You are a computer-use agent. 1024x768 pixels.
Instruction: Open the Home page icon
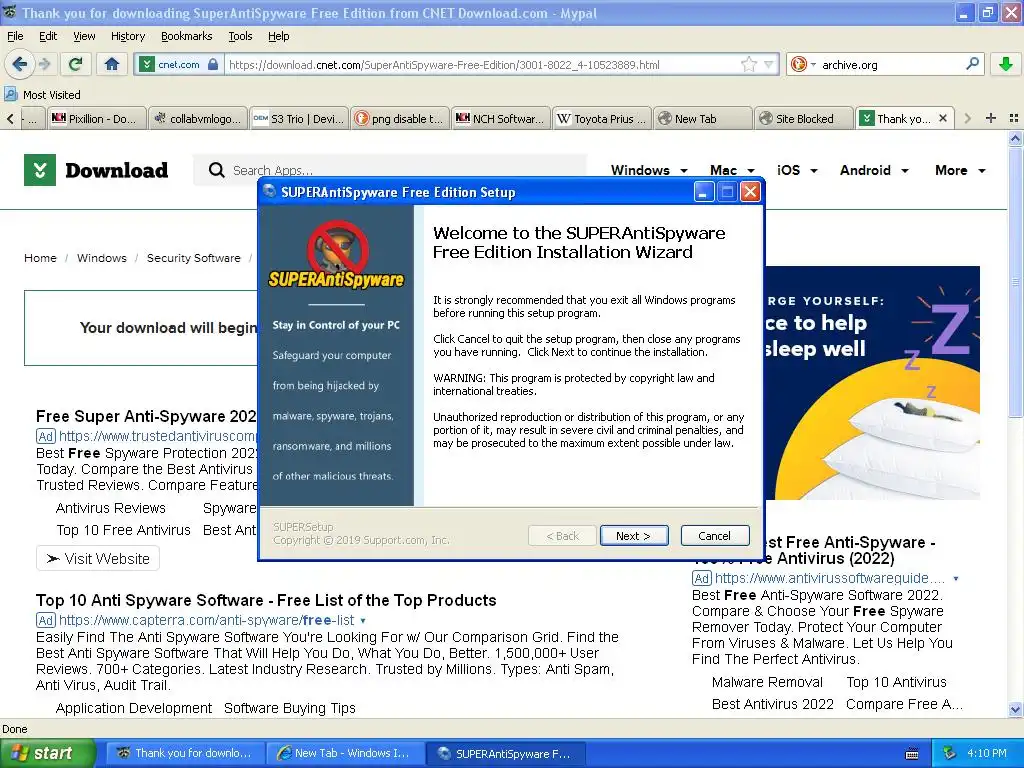point(112,64)
